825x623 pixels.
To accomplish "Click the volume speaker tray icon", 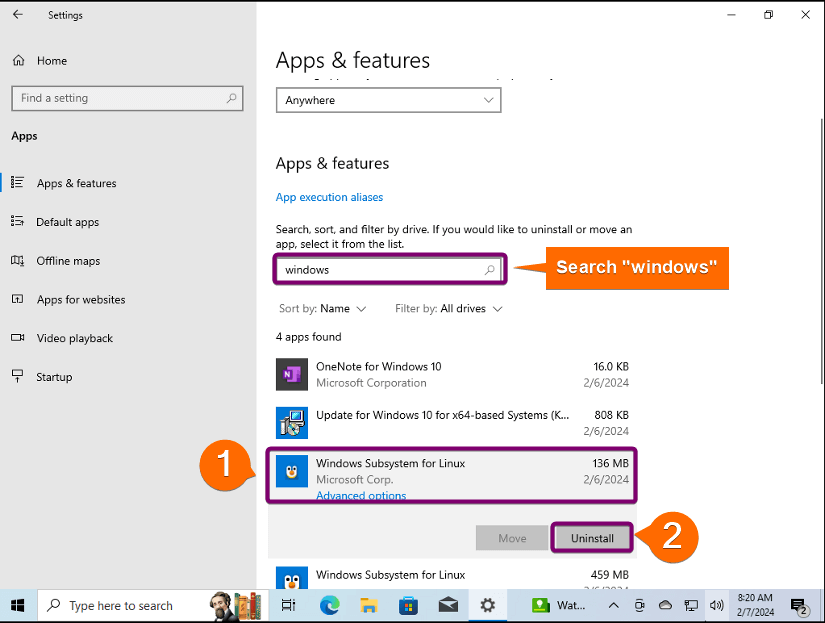I will click(x=717, y=606).
